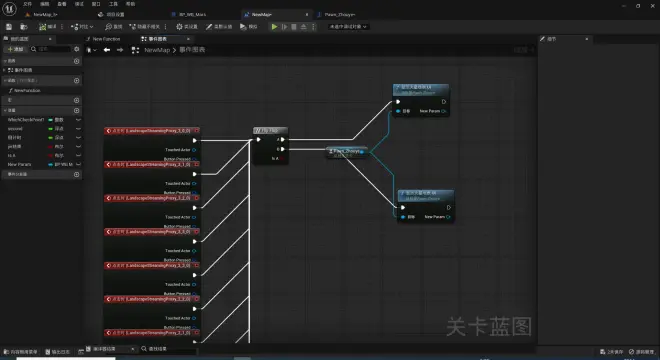This screenshot has height=360, width=660.
Task: Switch to NewMap_b level tab
Action: click(x=45, y=14)
